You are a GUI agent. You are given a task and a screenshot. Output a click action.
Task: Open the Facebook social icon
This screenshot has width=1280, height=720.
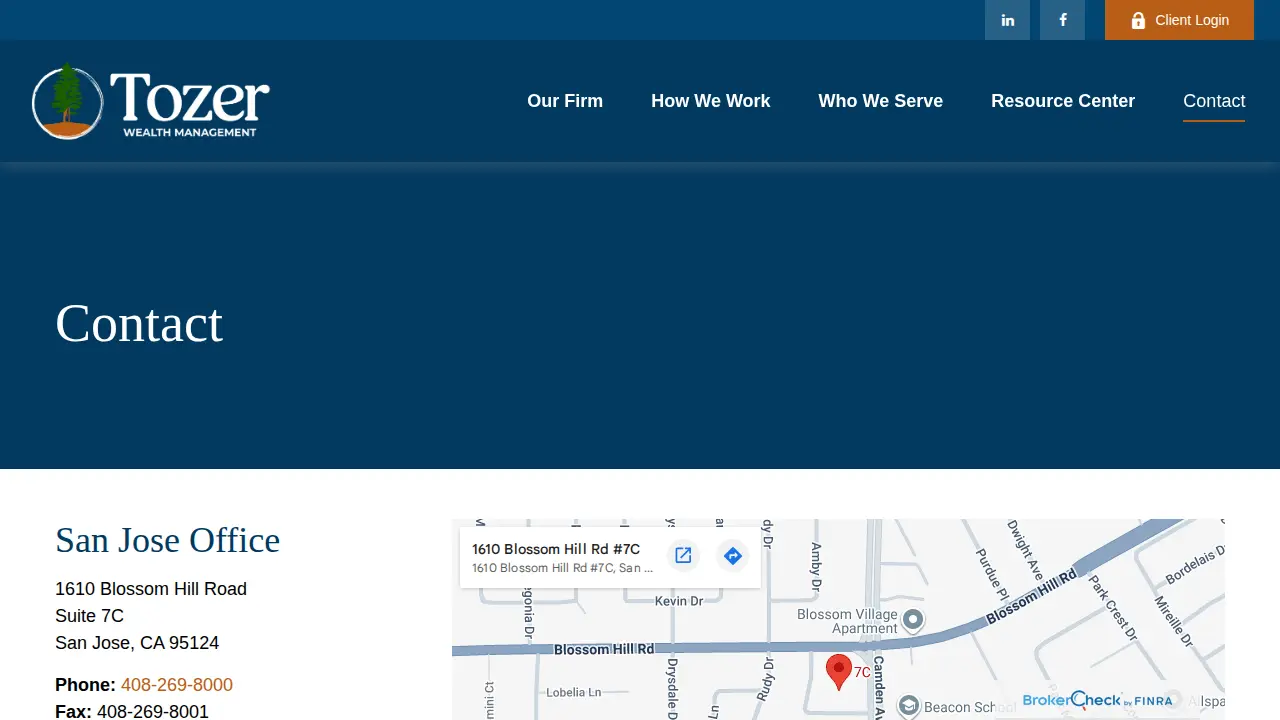[x=1062, y=20]
